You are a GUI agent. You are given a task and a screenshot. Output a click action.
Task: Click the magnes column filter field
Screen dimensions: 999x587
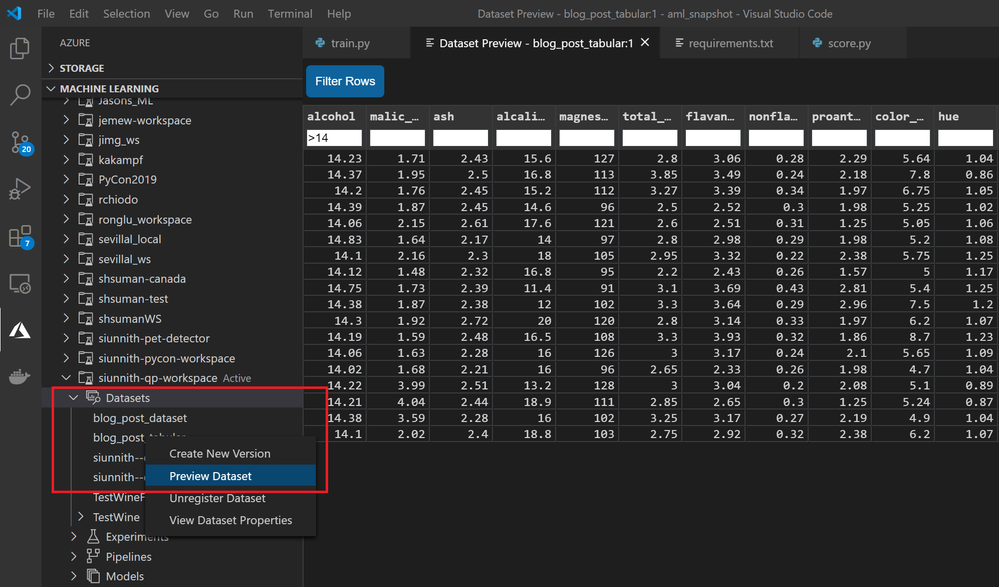coord(586,138)
